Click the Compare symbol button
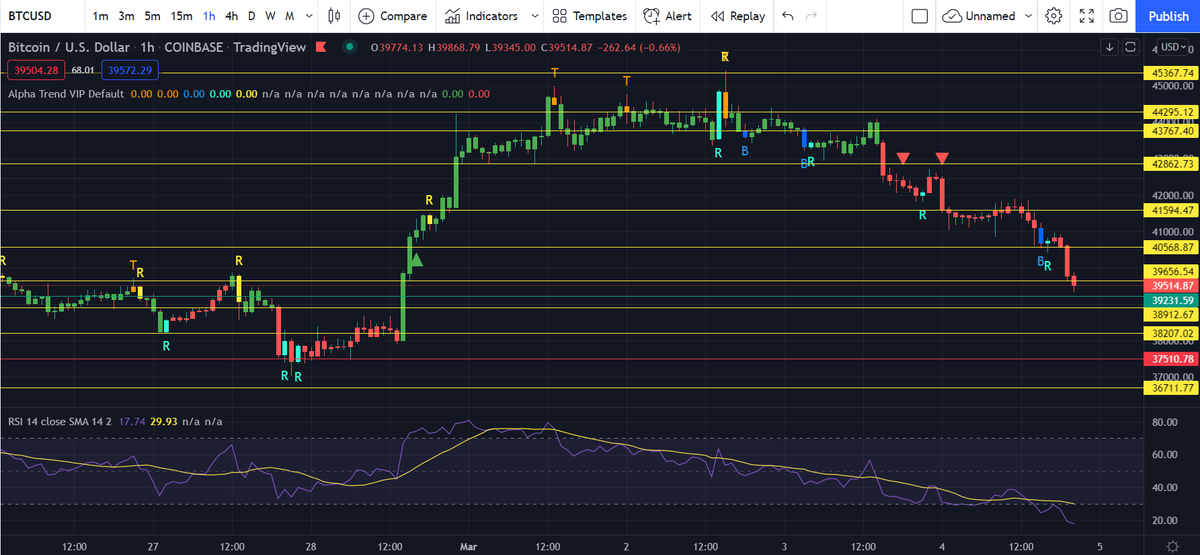 click(x=393, y=16)
